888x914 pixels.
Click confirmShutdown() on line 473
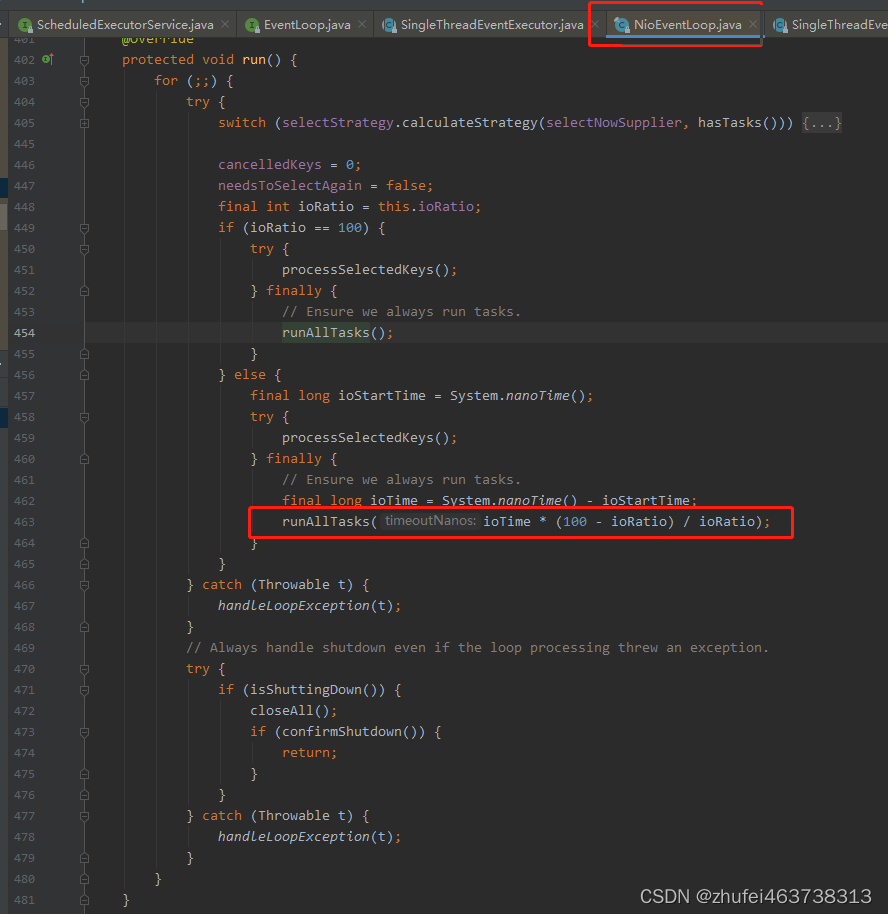353,731
